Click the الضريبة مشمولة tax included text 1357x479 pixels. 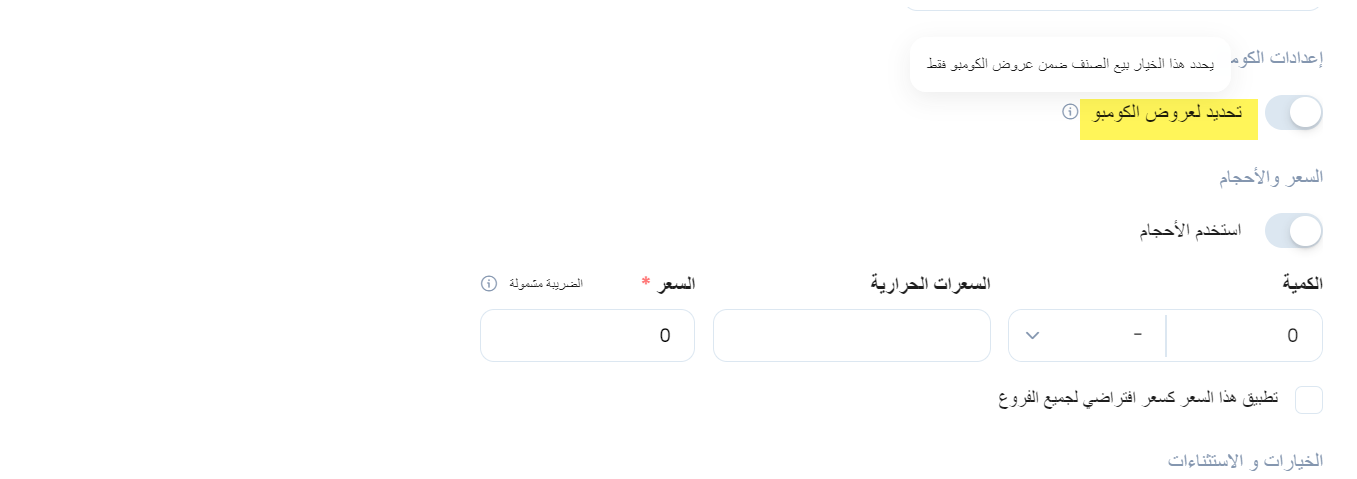tap(545, 283)
